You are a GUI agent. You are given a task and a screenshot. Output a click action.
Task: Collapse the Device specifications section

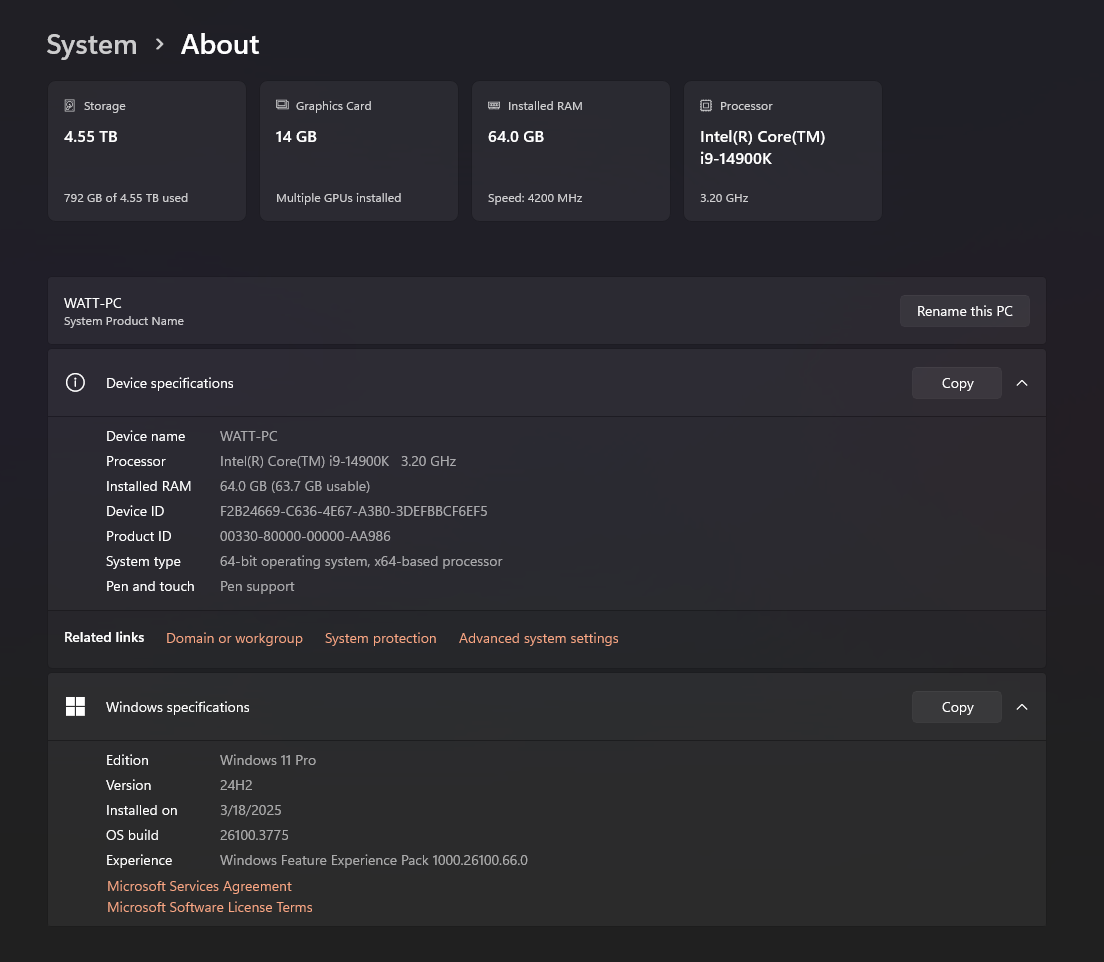pyautogui.click(x=1022, y=383)
